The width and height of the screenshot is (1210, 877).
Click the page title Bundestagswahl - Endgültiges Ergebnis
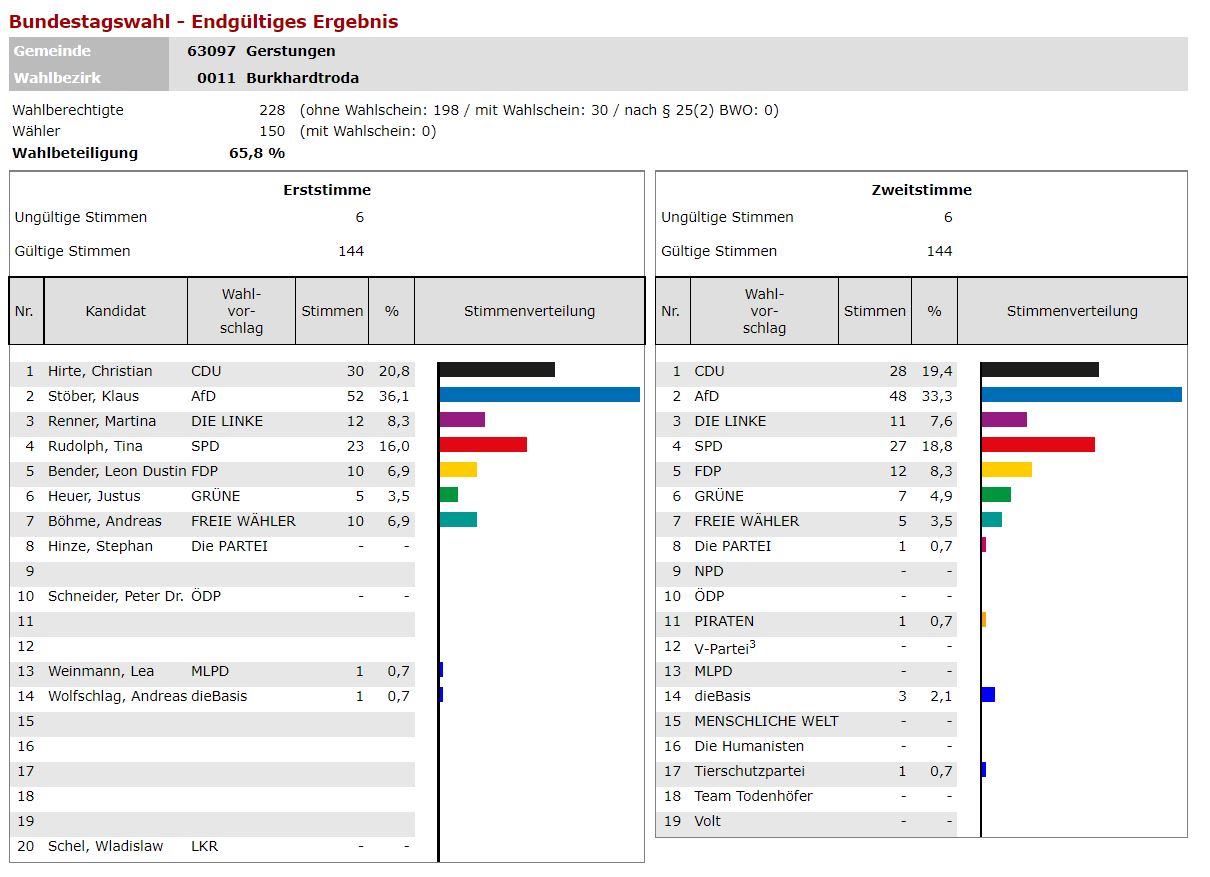pyautogui.click(x=204, y=21)
